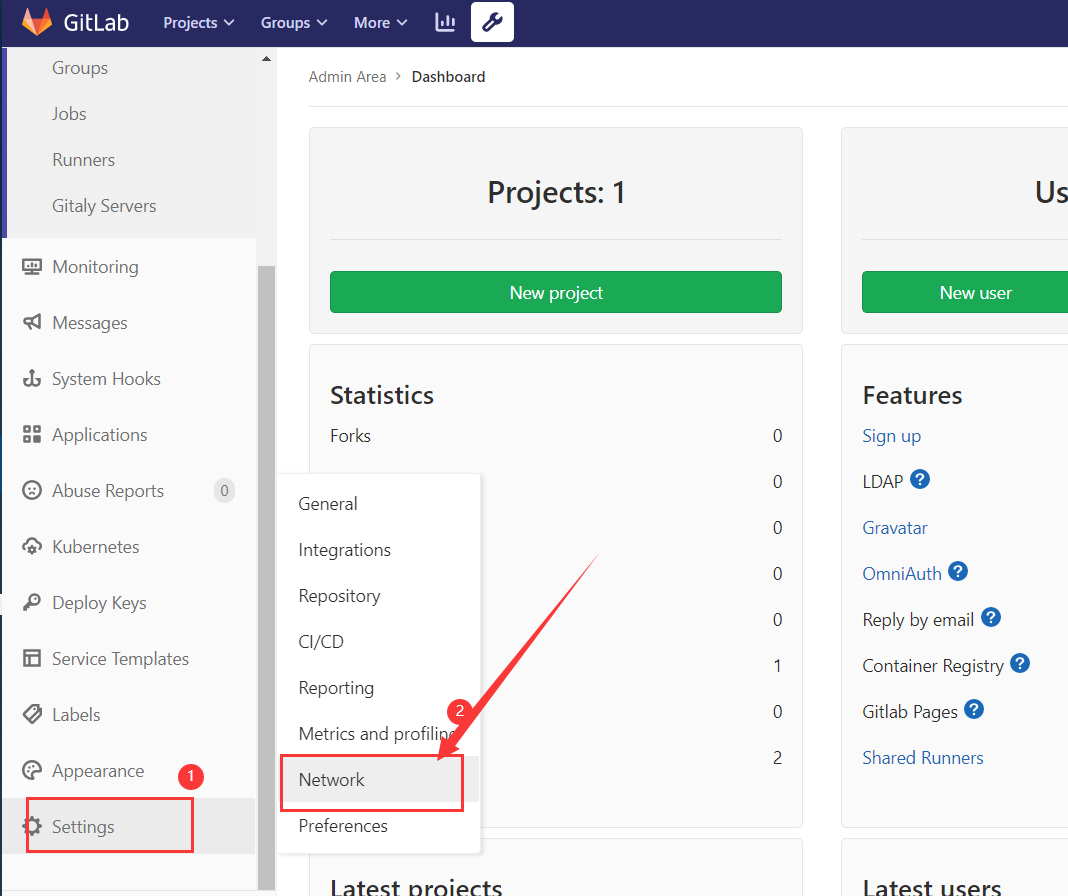Screen dimensions: 1068x896
Task: Open the Shared Runners link
Action: click(923, 758)
